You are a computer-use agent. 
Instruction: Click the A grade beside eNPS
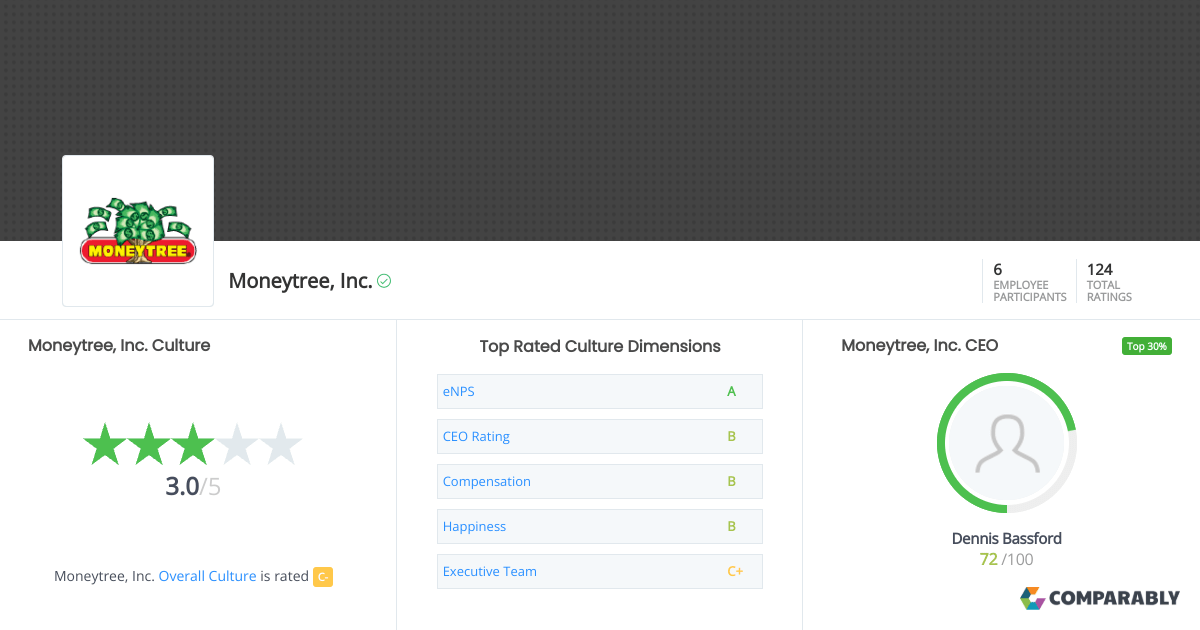tap(731, 391)
